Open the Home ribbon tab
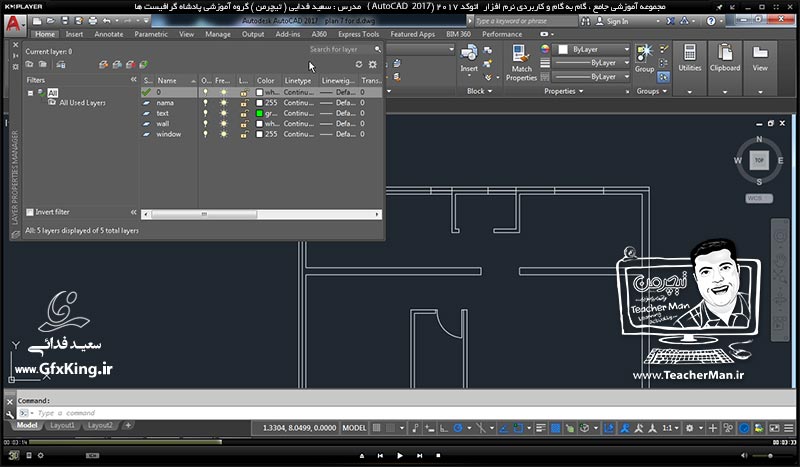 (x=45, y=34)
